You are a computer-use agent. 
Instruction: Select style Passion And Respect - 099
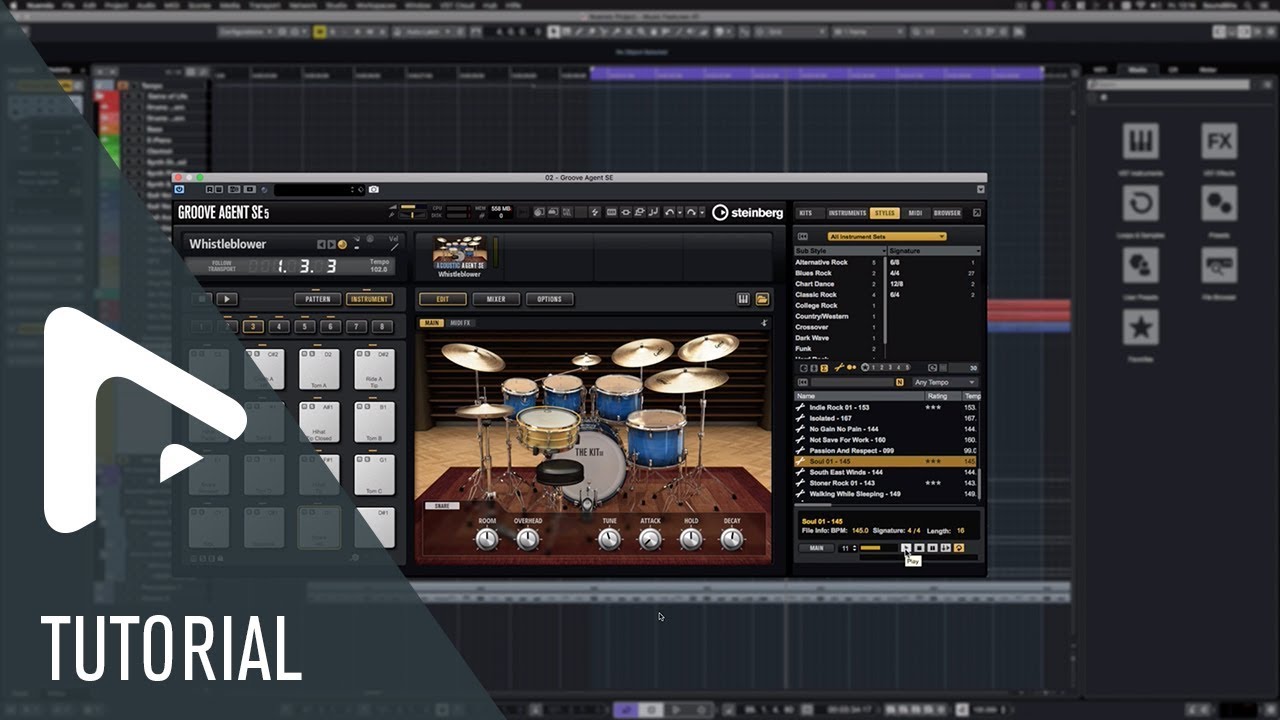887,451
